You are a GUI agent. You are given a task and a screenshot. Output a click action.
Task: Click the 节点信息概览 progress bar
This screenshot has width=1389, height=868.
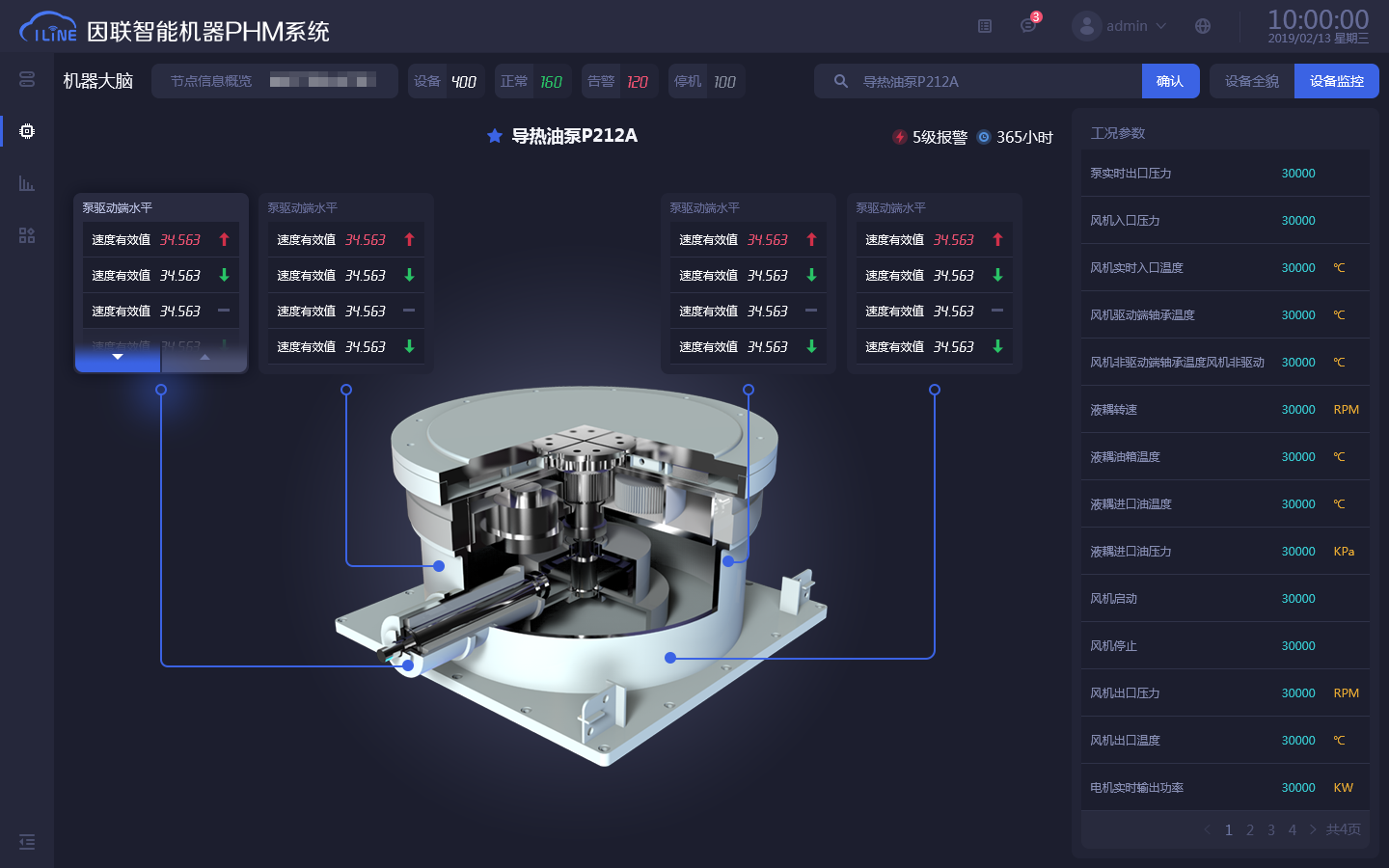tap(323, 82)
